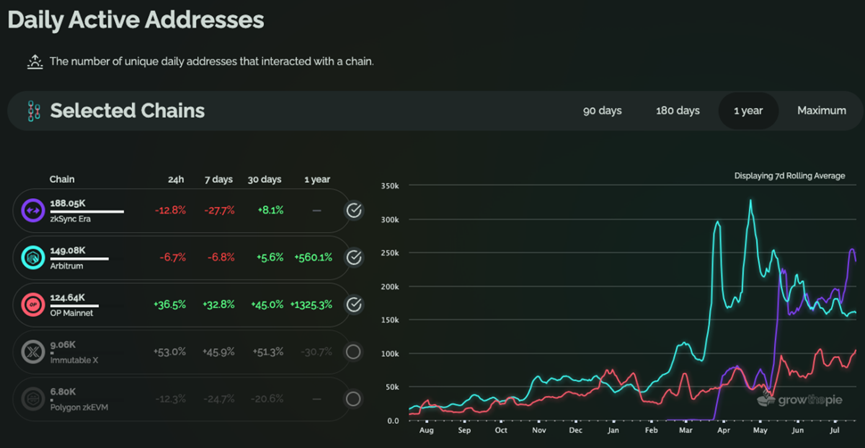Image resolution: width=865 pixels, height=448 pixels.
Task: Select the Maximum timespan option
Action: pyautogui.click(x=821, y=111)
